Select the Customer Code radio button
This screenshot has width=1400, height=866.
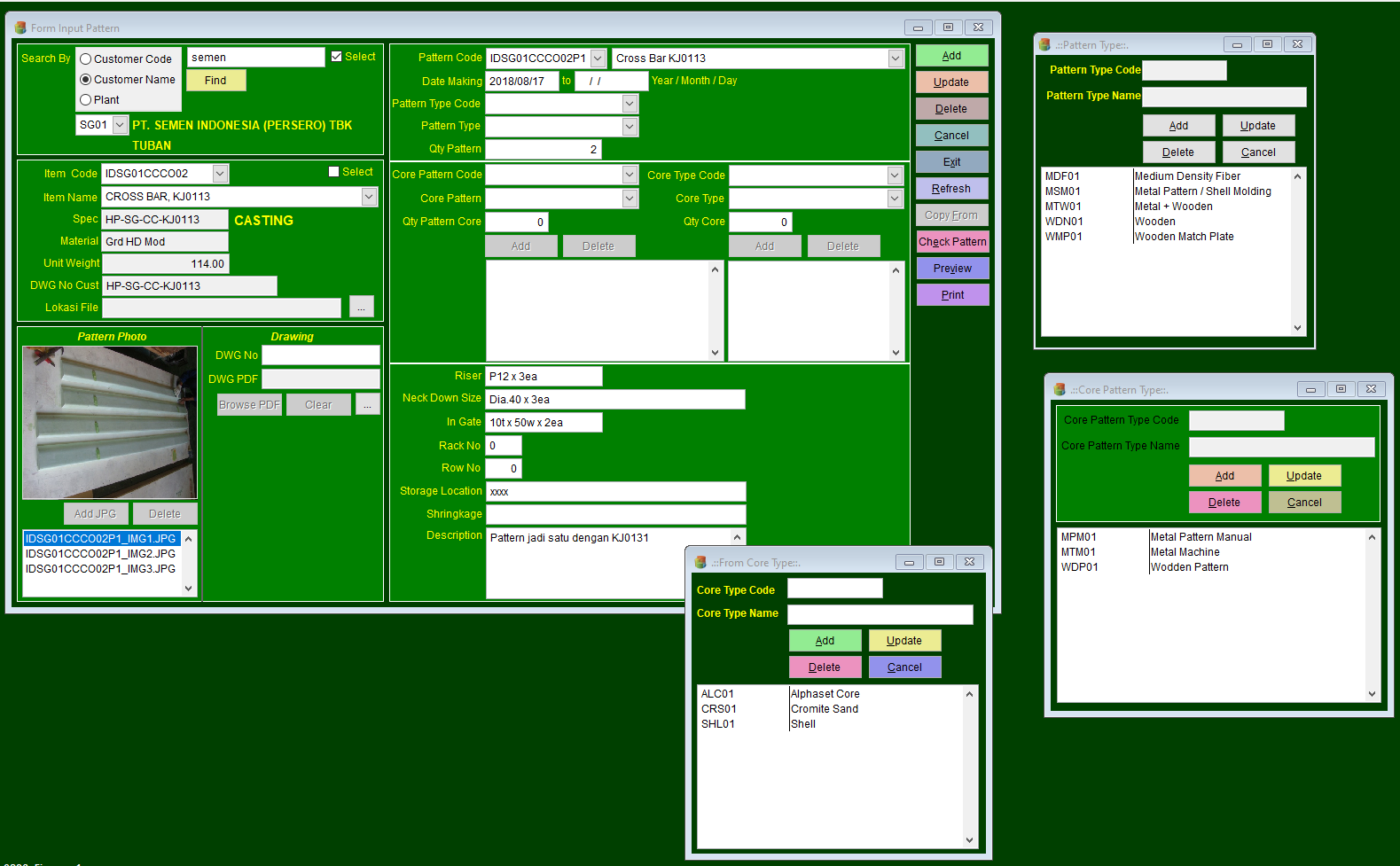pos(86,59)
